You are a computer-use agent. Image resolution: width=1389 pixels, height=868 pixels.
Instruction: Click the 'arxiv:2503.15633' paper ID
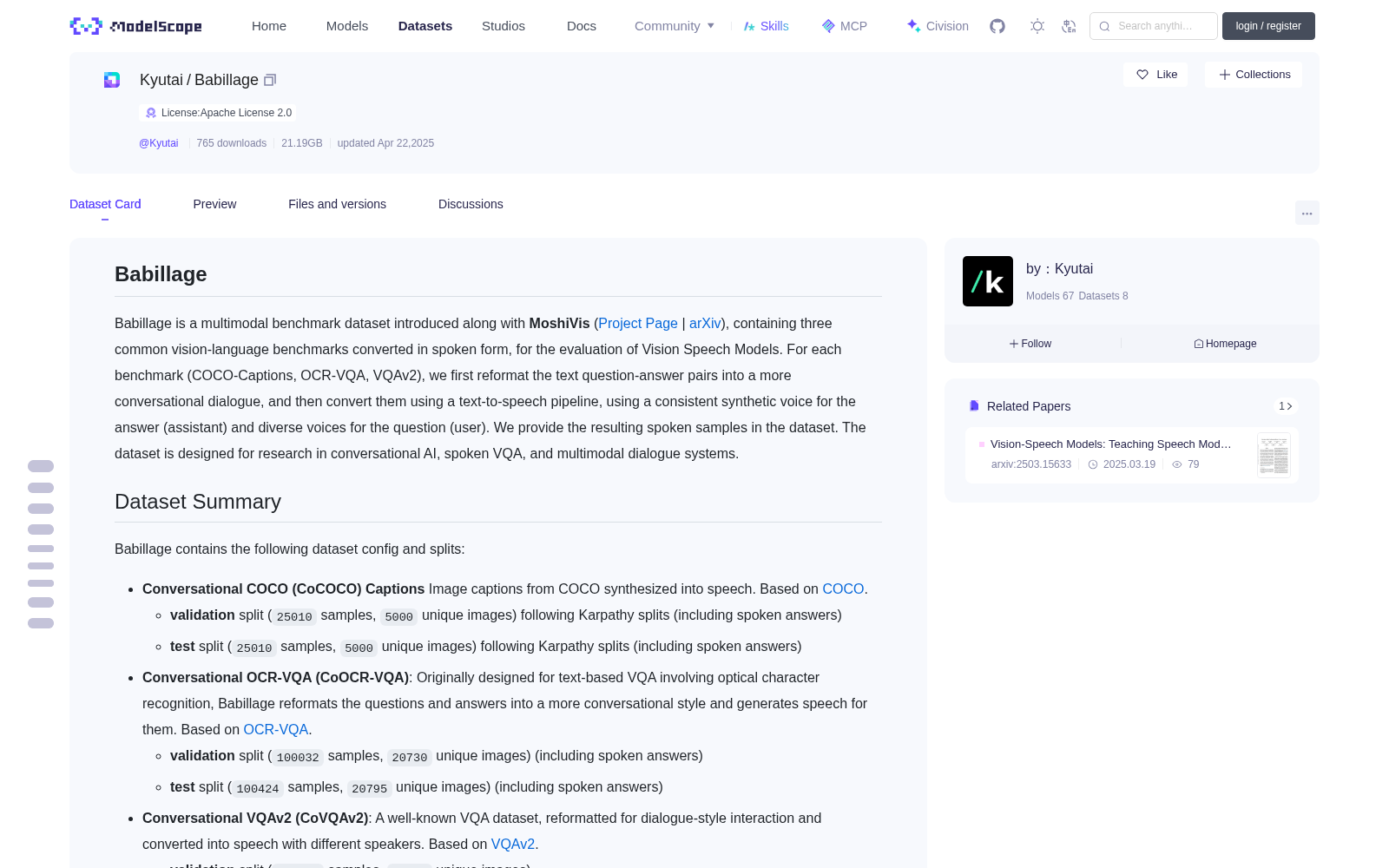pyautogui.click(x=1031, y=464)
